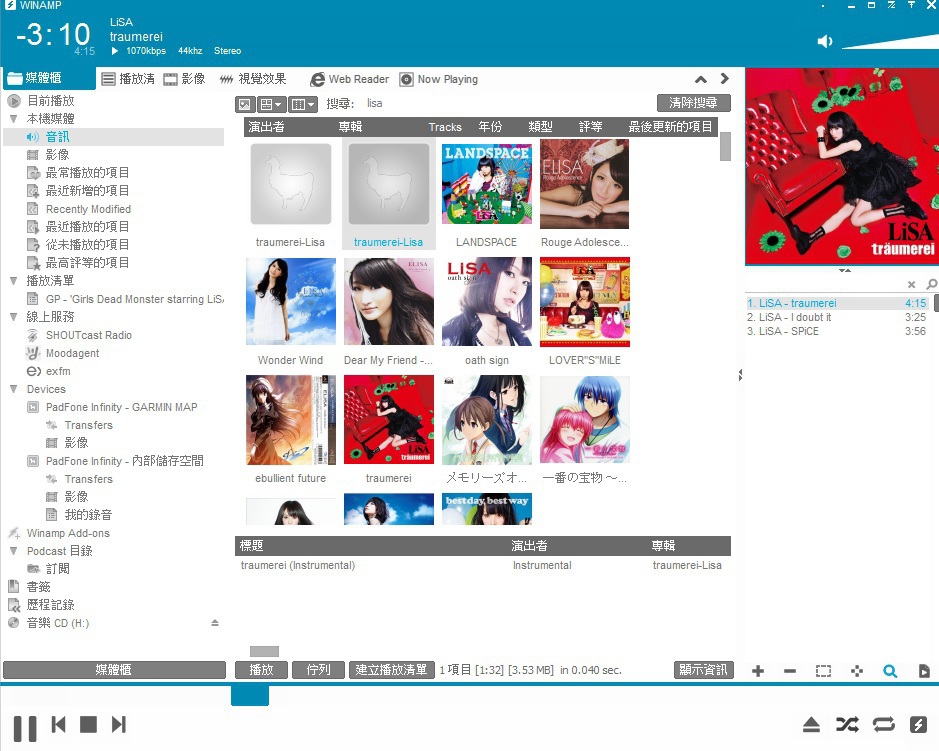The image size is (939, 751).
Task: Remove items with the minus icon
Action: click(790, 671)
